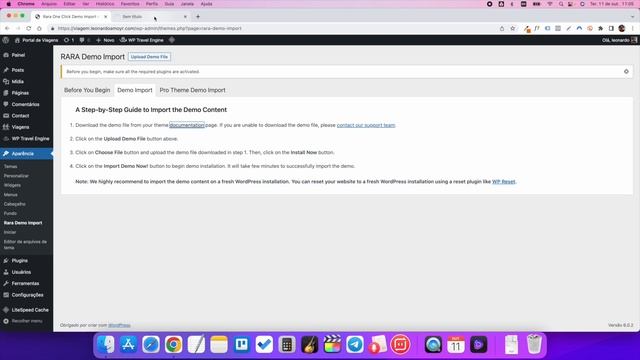Click the Ferramentas wrench icon in sidebar
This screenshot has height=360, width=640.
(x=6, y=284)
